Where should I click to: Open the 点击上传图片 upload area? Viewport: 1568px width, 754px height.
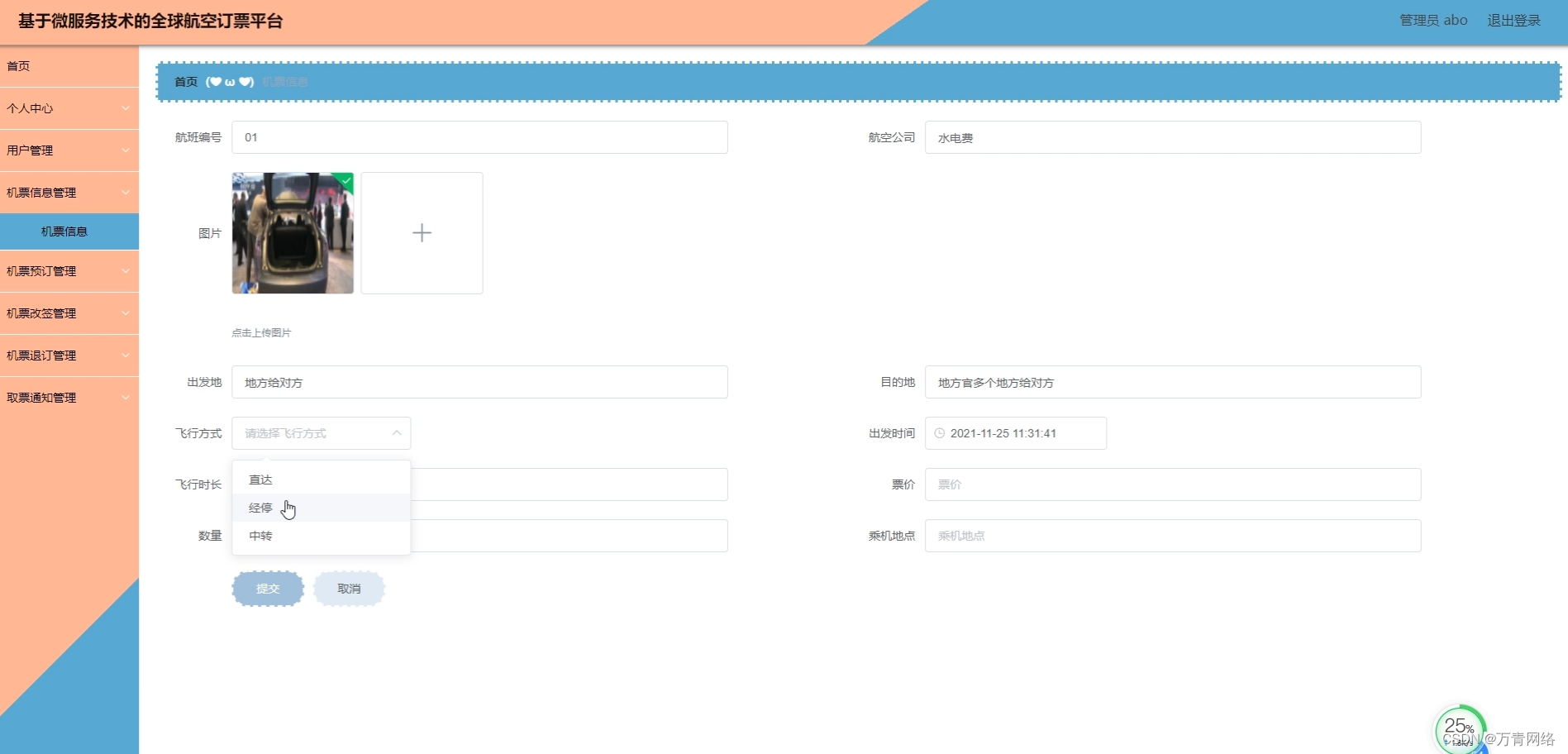click(x=264, y=332)
